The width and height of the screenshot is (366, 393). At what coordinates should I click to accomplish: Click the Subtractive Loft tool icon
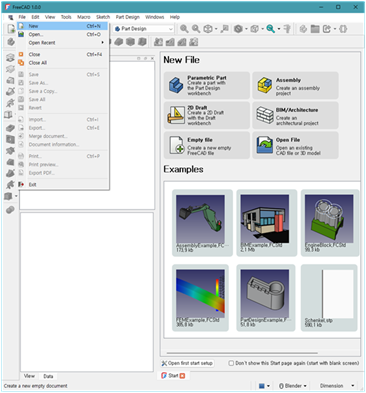pos(10,162)
